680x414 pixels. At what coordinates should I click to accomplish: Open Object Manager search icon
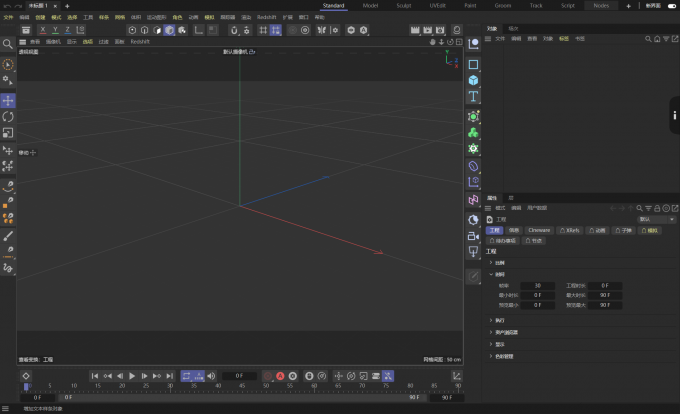coord(648,39)
